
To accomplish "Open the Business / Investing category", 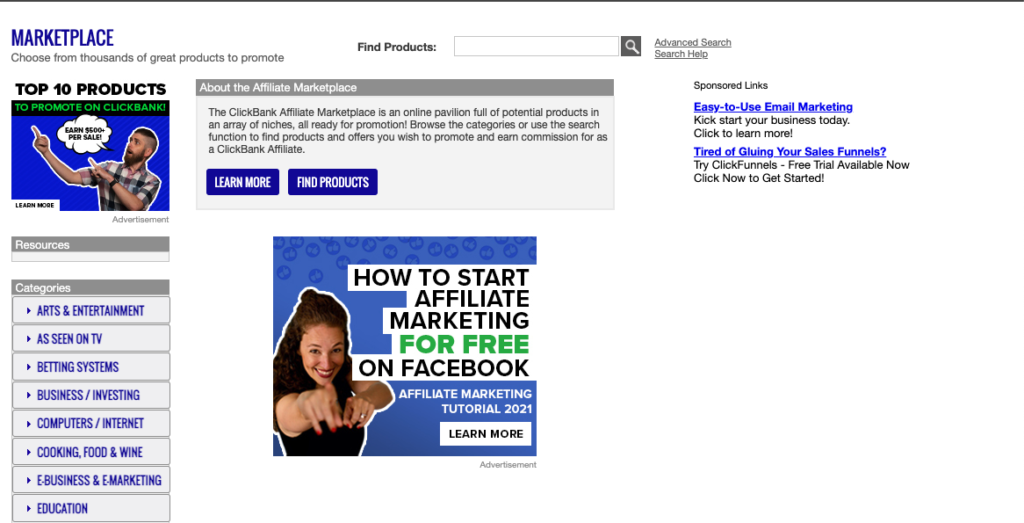I will tap(91, 395).
